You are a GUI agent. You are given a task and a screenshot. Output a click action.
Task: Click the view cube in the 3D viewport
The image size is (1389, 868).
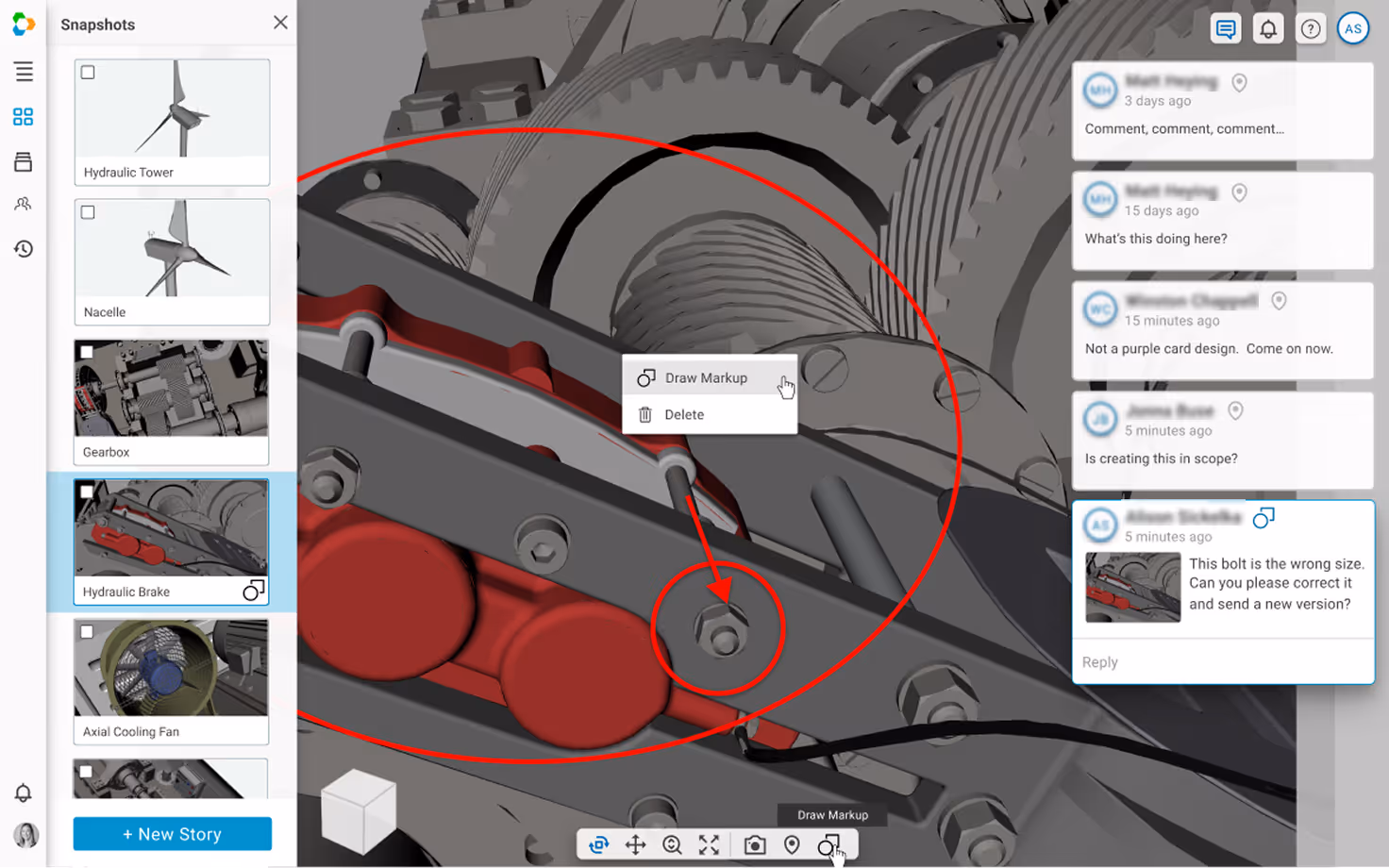(359, 810)
